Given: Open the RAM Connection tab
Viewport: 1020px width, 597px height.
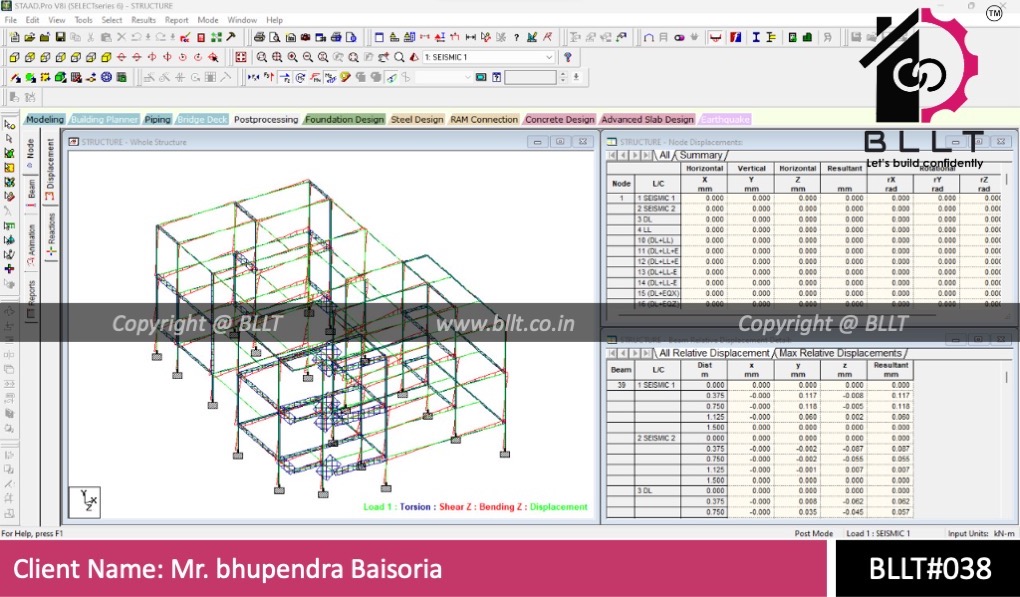Looking at the screenshot, I should pos(484,120).
